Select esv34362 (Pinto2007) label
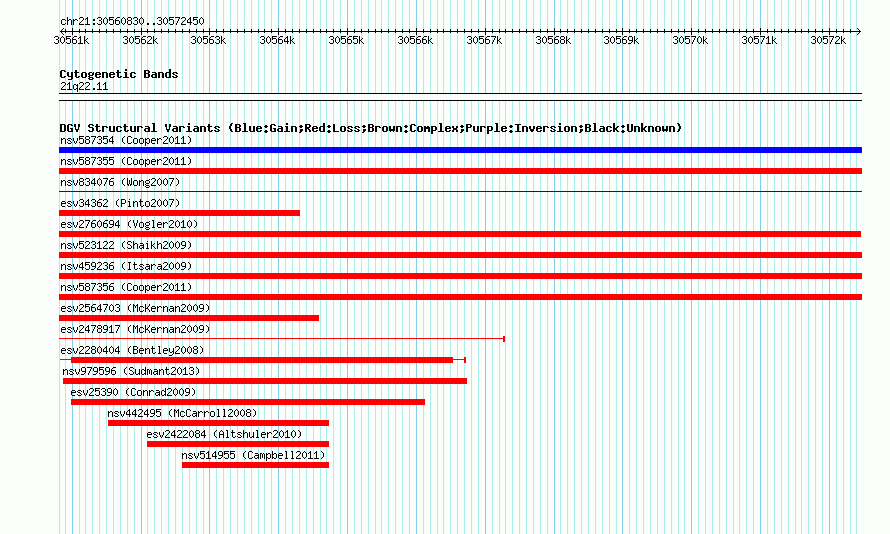Viewport: 890px width, 534px height. coord(120,203)
